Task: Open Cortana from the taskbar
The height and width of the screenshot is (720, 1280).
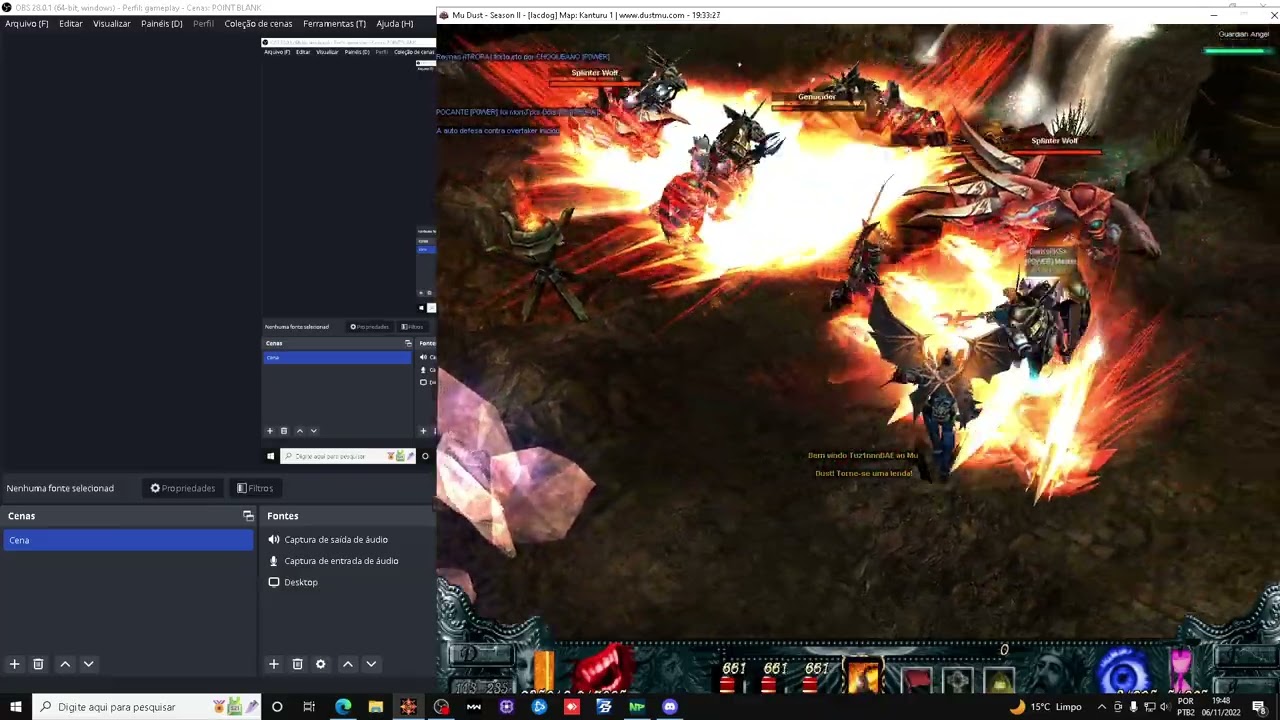Action: tap(277, 707)
